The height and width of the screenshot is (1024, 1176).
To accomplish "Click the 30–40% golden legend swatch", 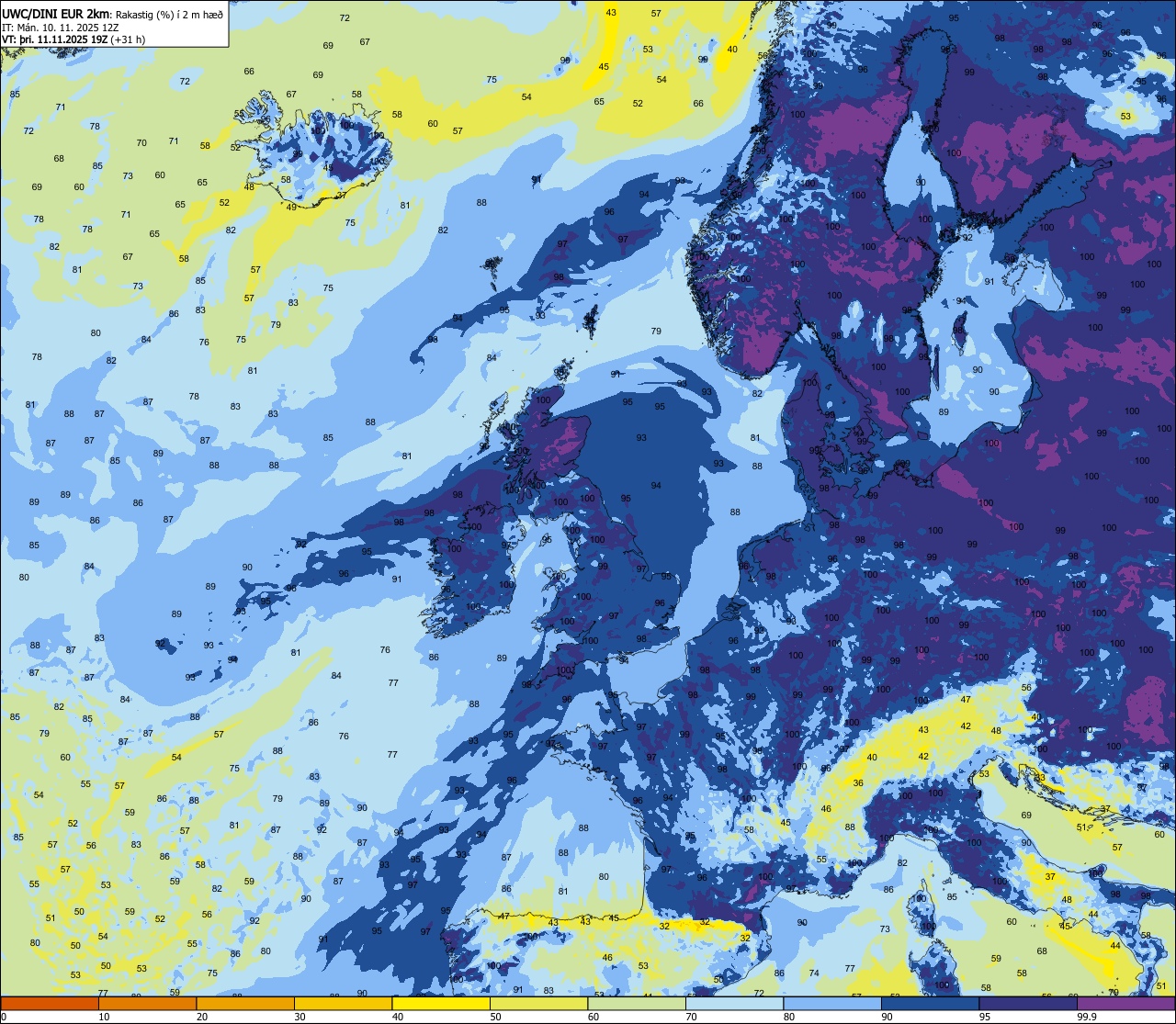I will coord(343,1003).
